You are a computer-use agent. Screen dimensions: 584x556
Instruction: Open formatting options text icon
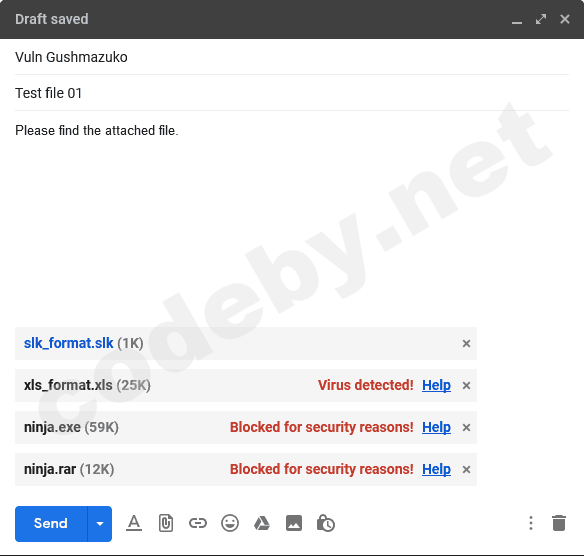(x=134, y=523)
